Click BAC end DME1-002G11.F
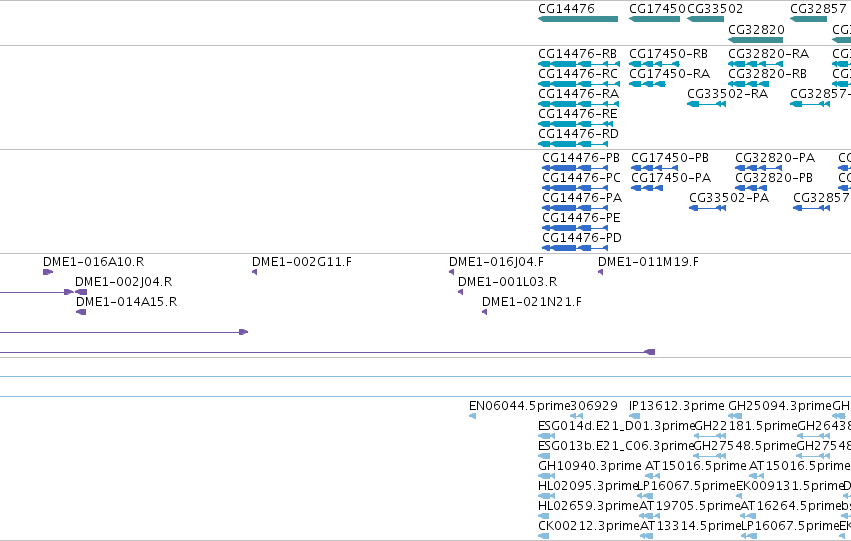Viewport: 851px width, 541px height. pos(302,262)
